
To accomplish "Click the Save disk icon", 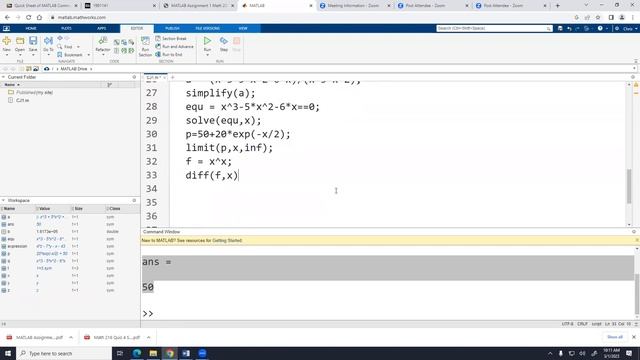I will pyautogui.click(x=33, y=41).
